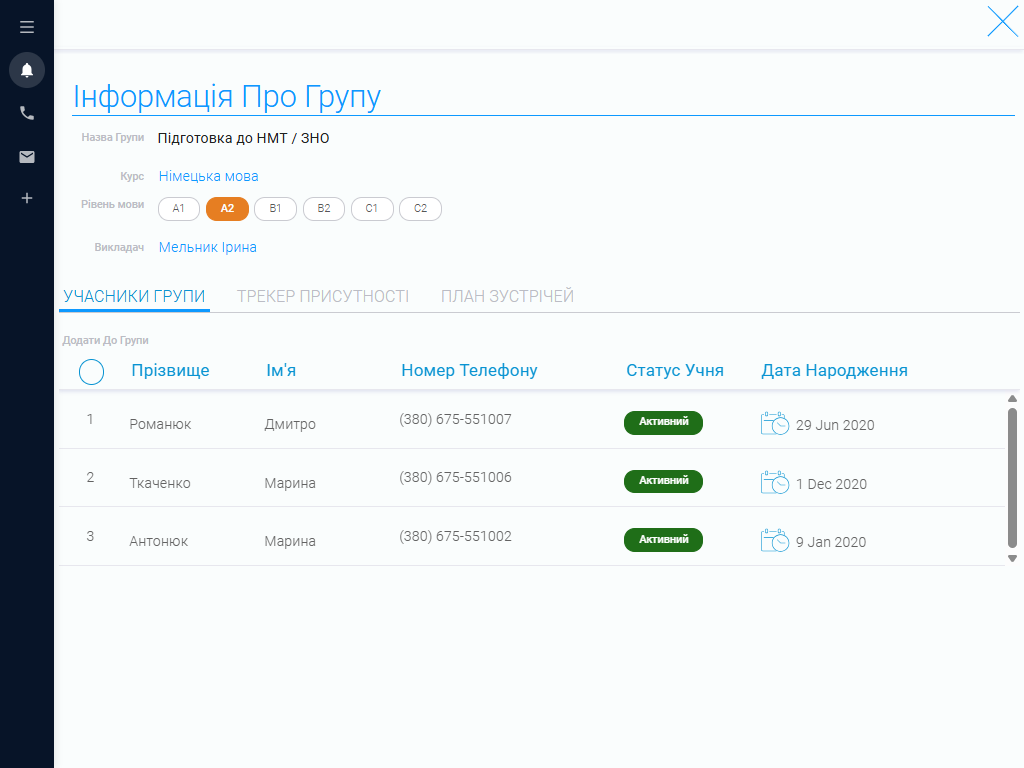Open the mail envelope icon
This screenshot has height=768, width=1024.
(x=27, y=157)
